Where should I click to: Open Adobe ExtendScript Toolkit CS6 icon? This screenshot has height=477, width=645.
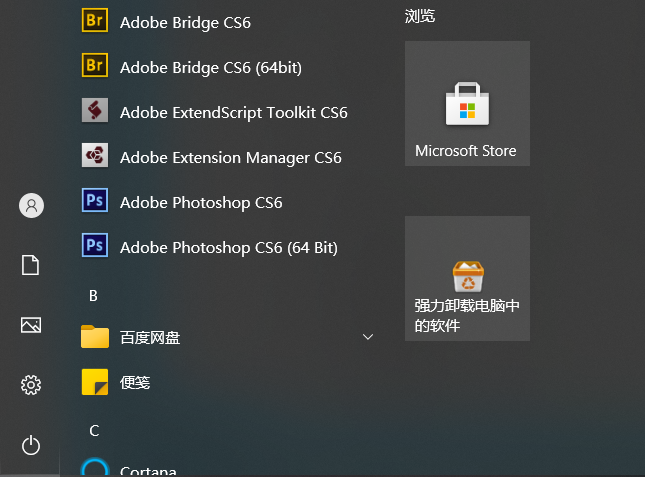(95, 111)
